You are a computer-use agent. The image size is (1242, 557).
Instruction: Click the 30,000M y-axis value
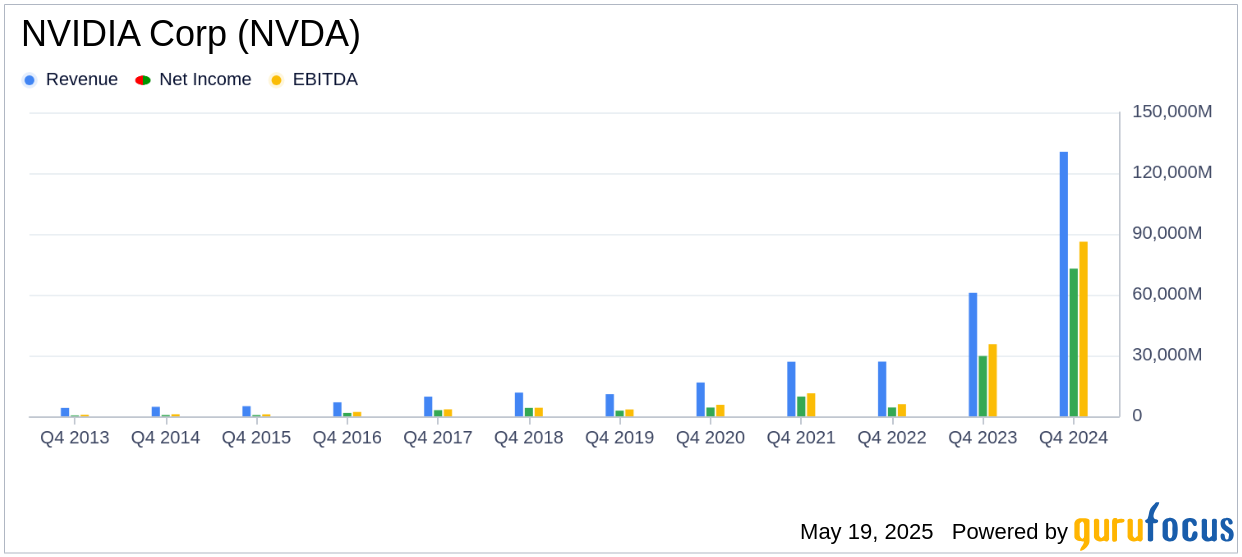[x=1167, y=355]
